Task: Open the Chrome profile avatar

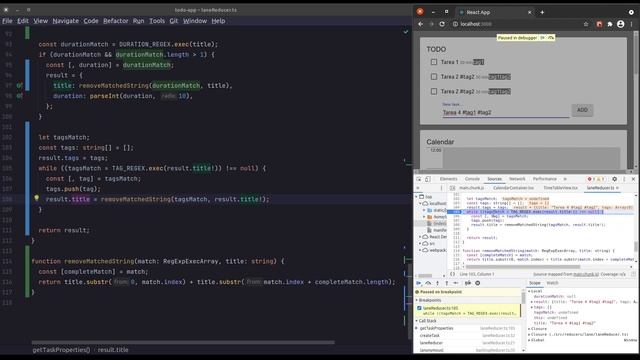Action: coord(620,24)
